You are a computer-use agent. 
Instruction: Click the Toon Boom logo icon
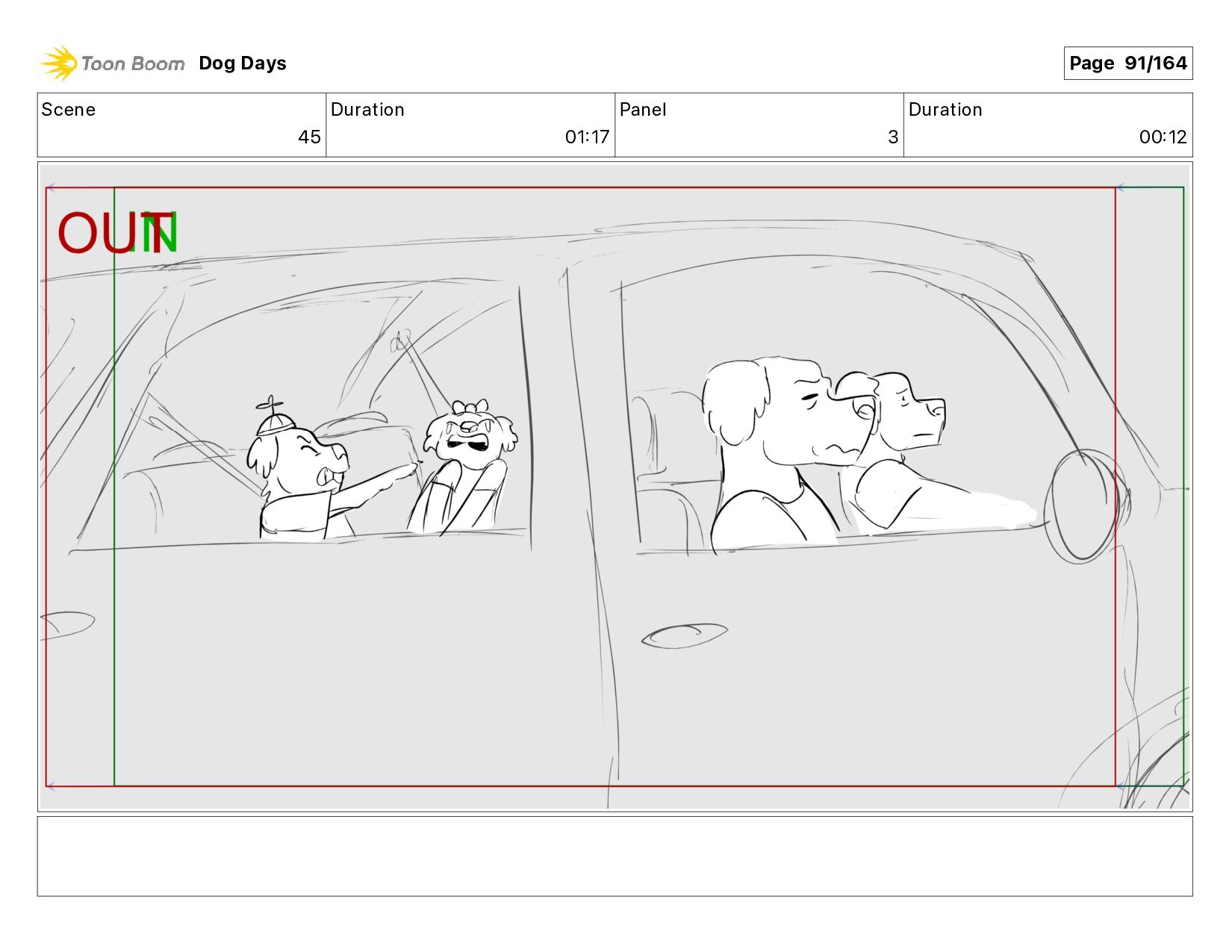click(59, 63)
